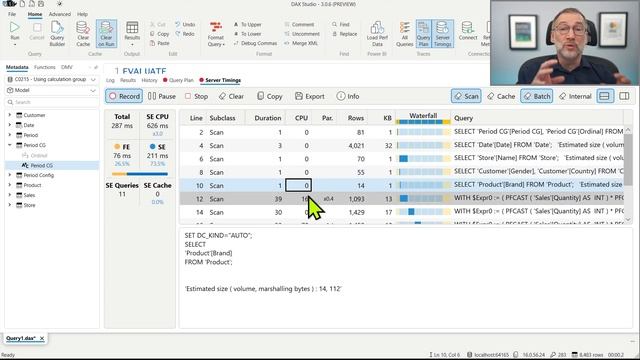Toggle the Batch filter
This screenshot has width=640, height=360.
(536, 96)
